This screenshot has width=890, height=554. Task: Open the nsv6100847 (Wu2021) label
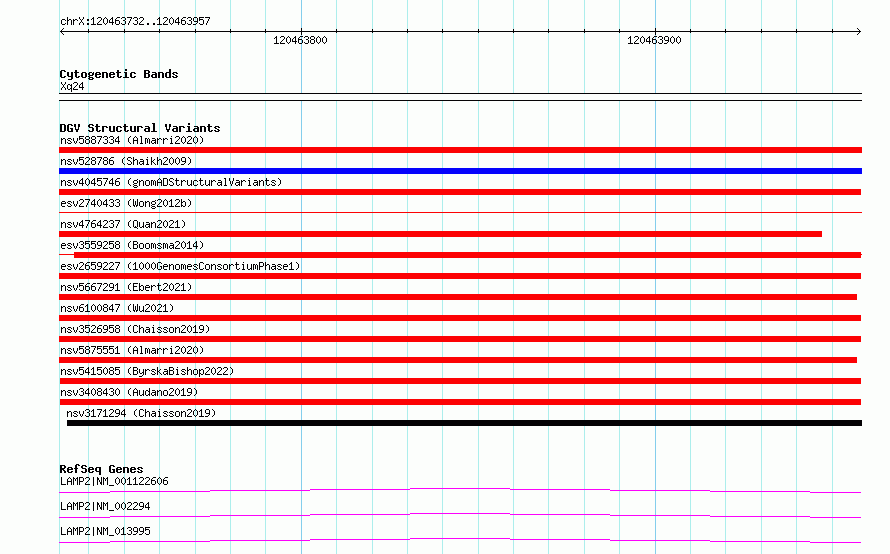(117, 308)
